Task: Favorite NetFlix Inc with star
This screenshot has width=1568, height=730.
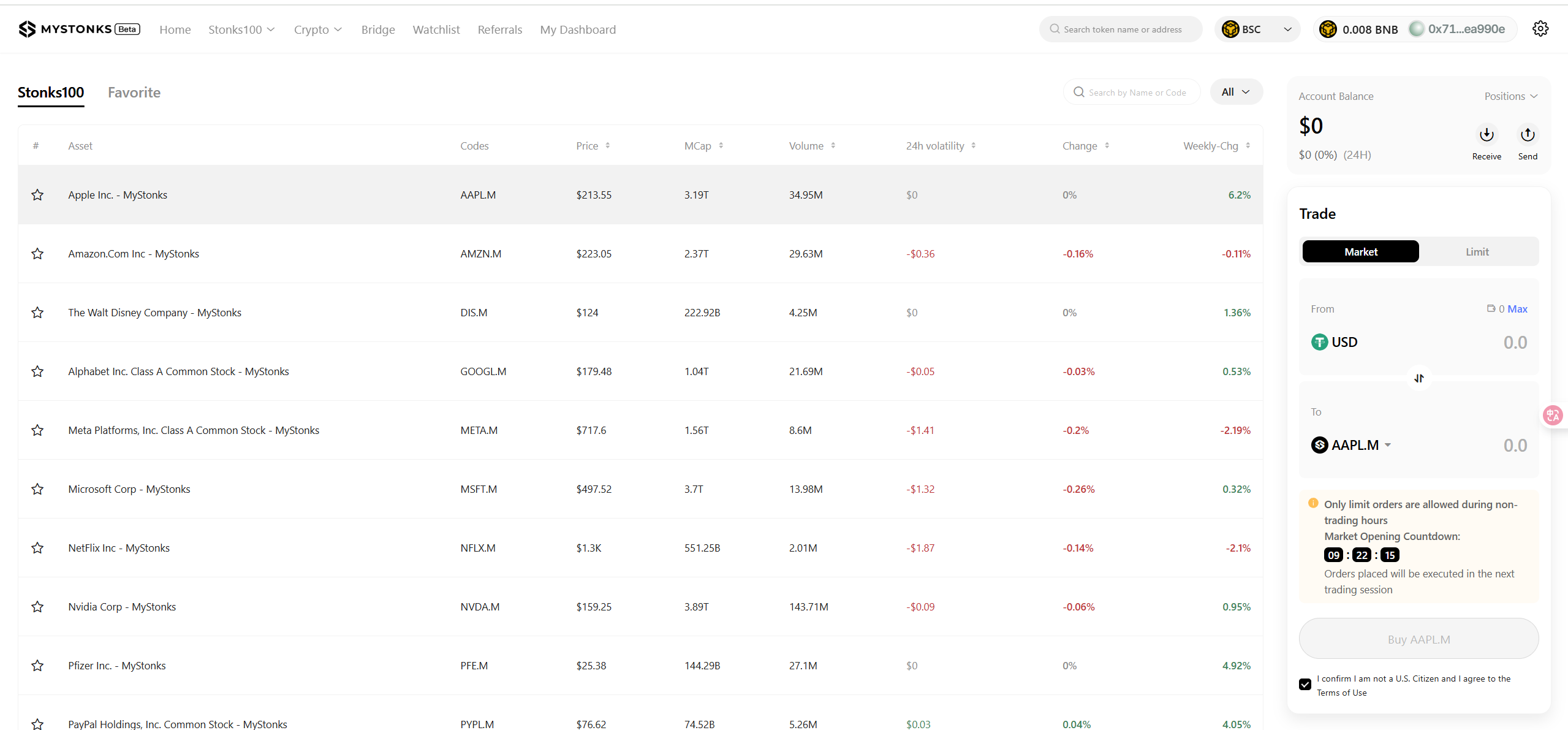Action: 37,548
